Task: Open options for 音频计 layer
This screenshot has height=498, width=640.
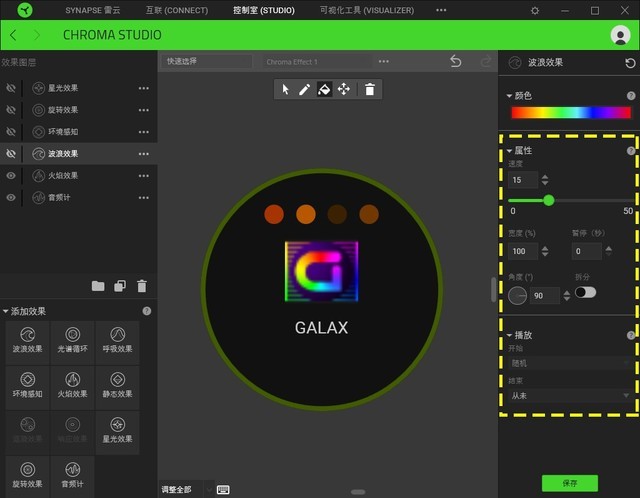Action: pos(144,198)
